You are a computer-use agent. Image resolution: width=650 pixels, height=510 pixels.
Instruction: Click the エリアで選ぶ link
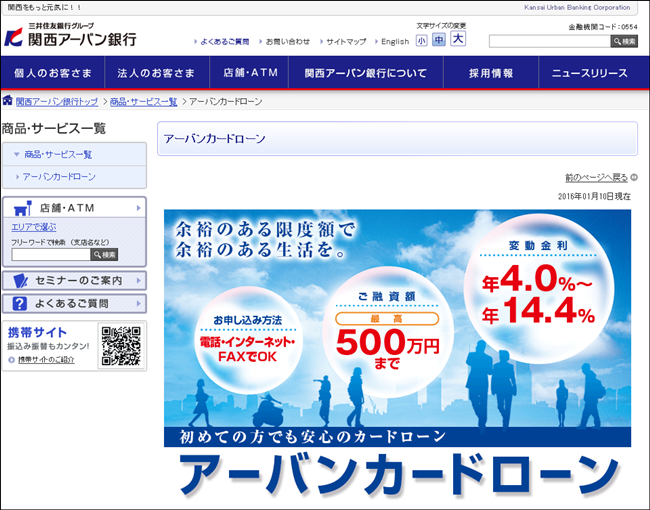tap(34, 227)
